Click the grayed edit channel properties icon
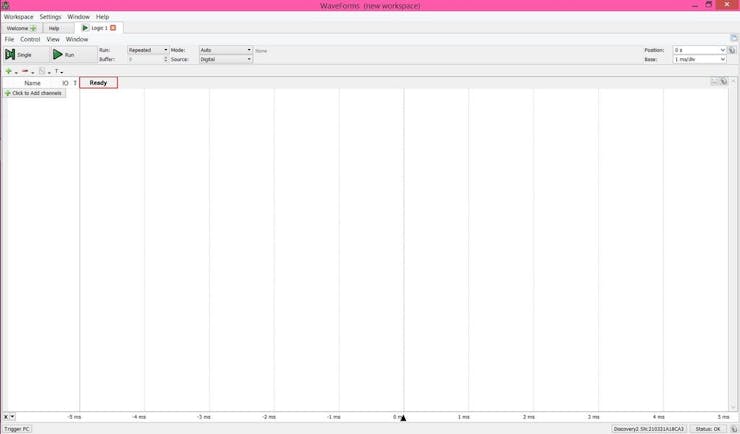The width and height of the screenshot is (740, 434). tap(42, 71)
